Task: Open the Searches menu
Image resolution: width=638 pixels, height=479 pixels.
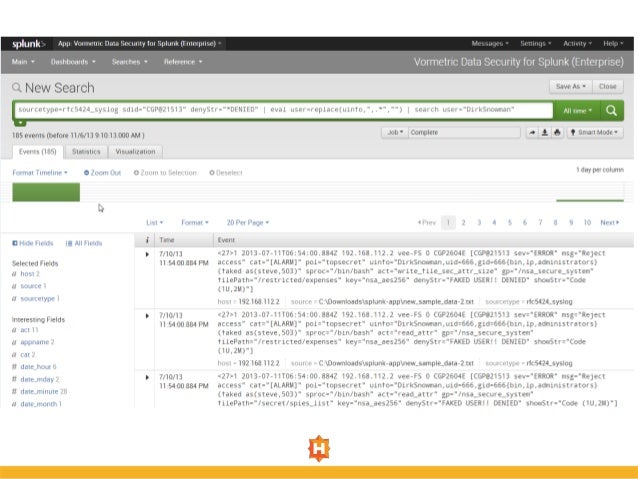Action: pos(130,62)
